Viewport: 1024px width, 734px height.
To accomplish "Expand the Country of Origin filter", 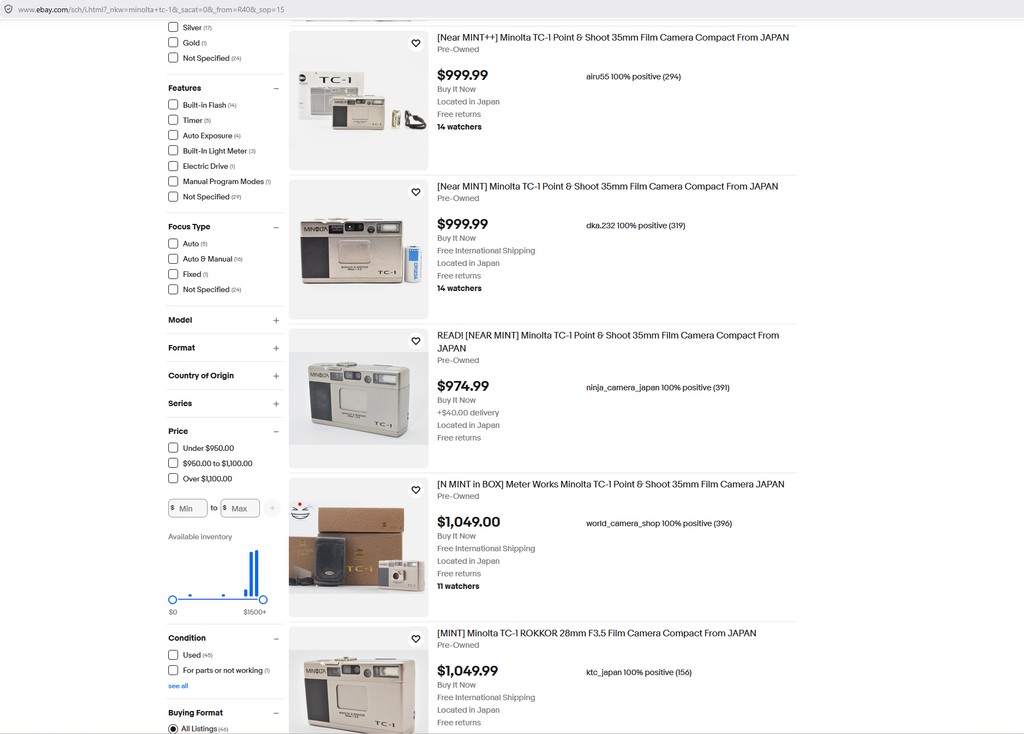I will click(276, 376).
